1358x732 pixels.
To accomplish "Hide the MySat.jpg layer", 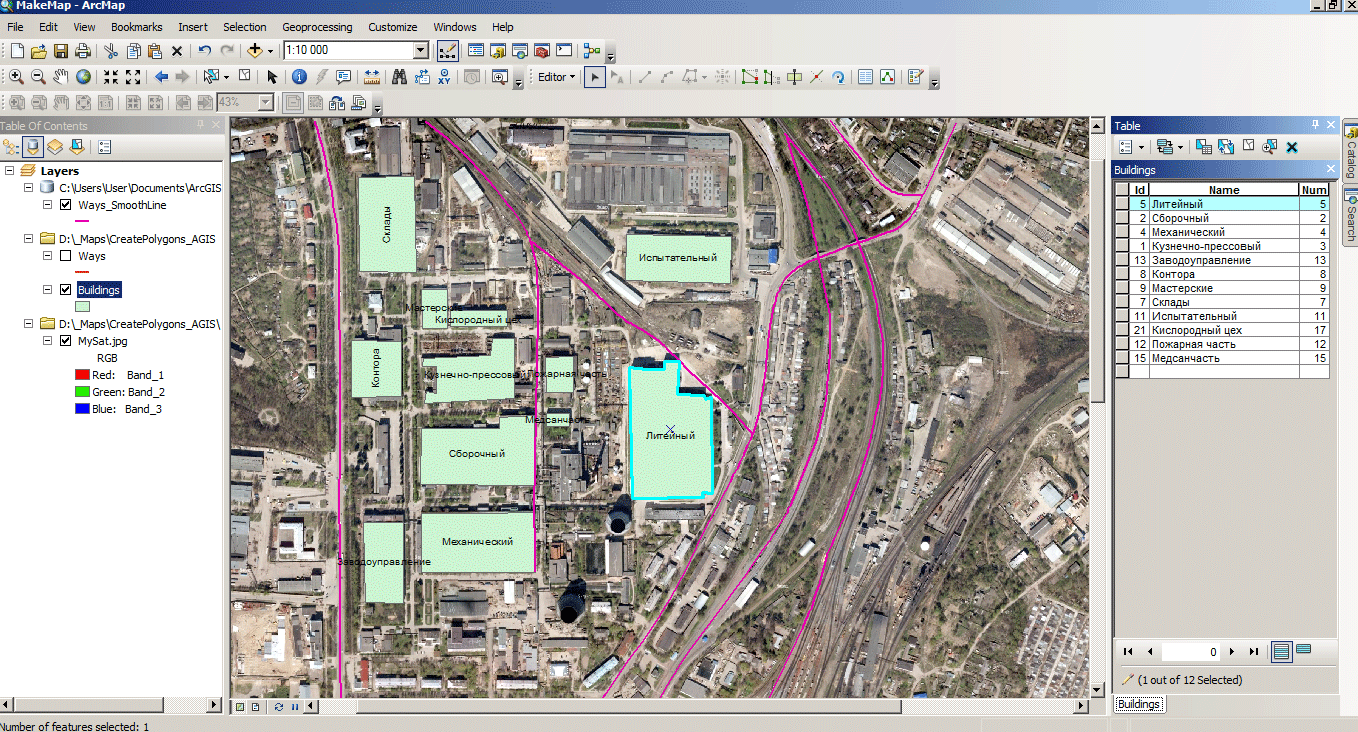I will tap(66, 341).
